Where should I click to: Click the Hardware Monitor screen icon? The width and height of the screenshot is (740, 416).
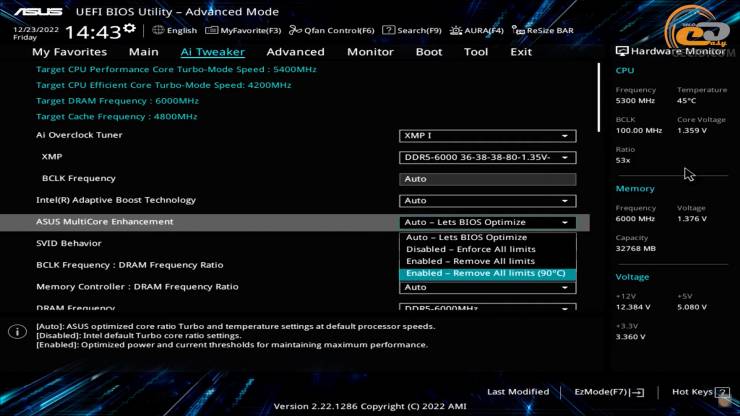622,51
